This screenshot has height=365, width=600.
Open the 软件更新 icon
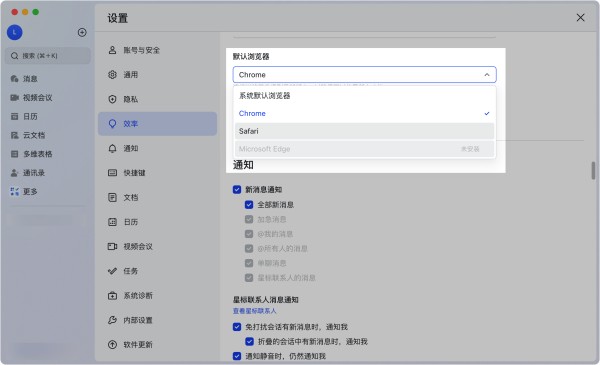[x=112, y=345]
